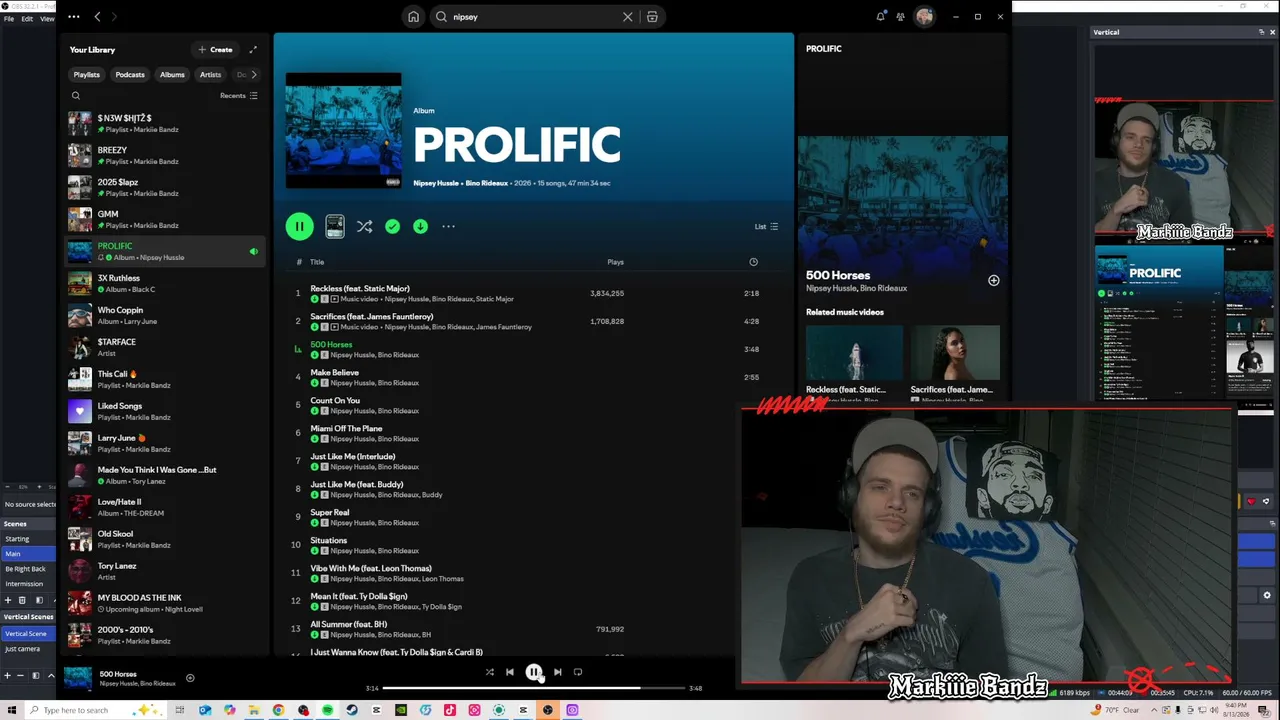This screenshot has height=720, width=1280.
Task: Click the Spotify search field containing 'nipsey'
Action: pyautogui.click(x=548, y=17)
